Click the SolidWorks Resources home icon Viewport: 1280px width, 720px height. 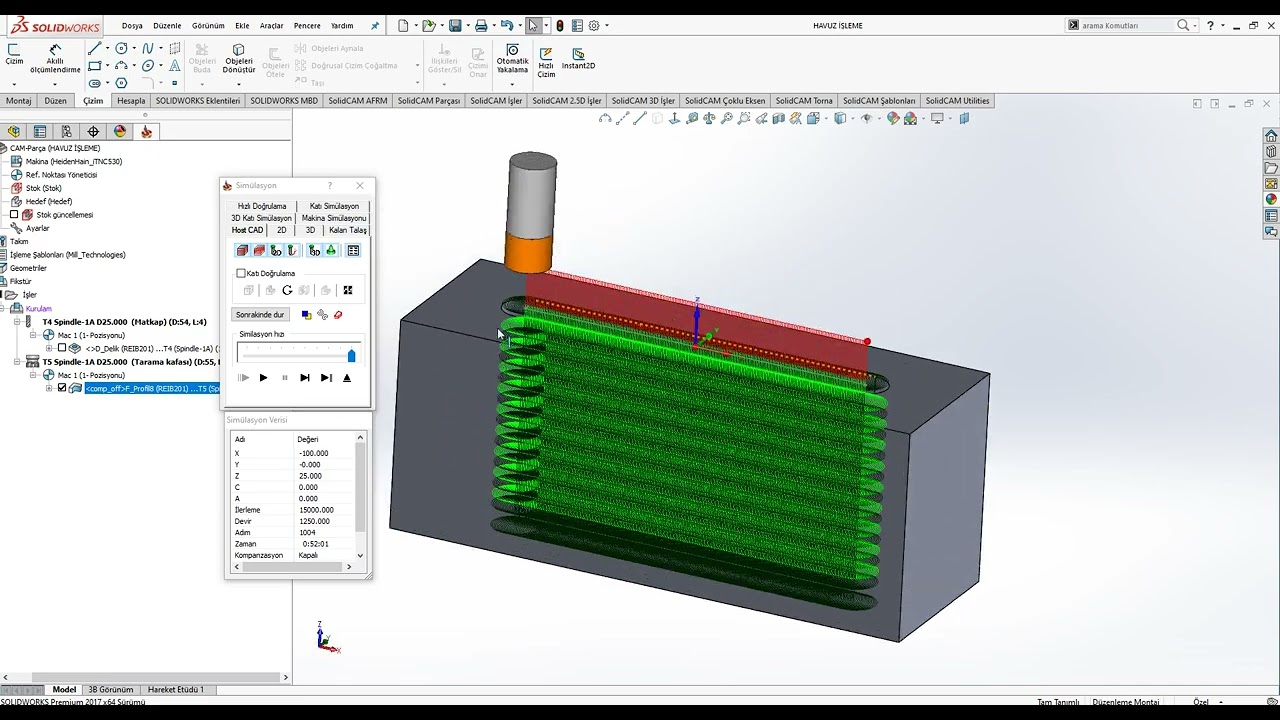point(1271,136)
